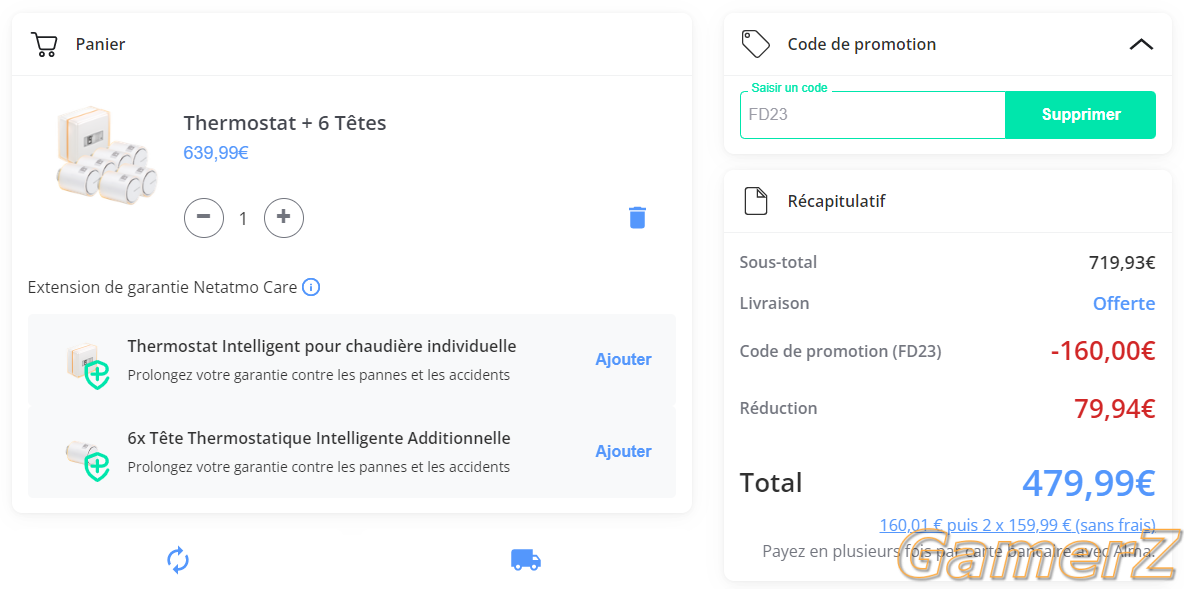Open the Thermostat + 6 Têtes product title
Viewport: 1184px width, 589px height.
[x=285, y=122]
